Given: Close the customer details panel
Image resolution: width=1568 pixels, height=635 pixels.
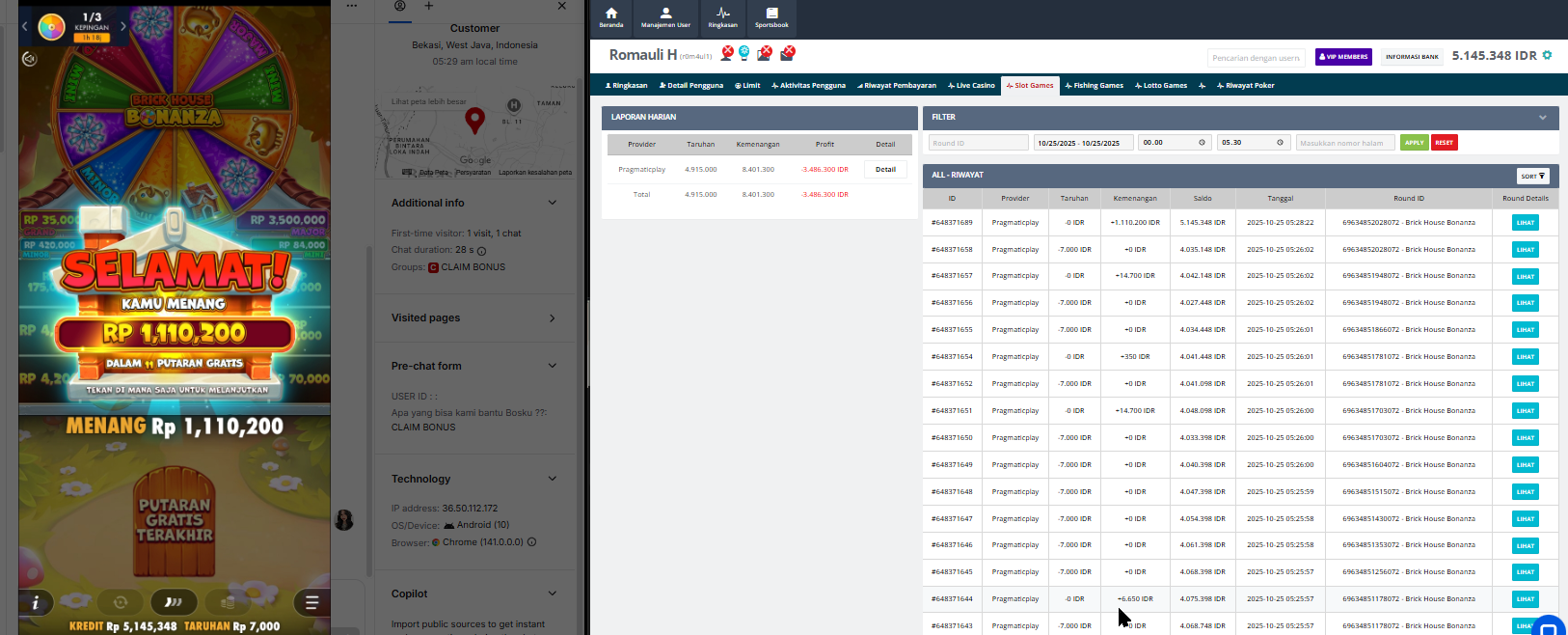Looking at the screenshot, I should (x=562, y=6).
